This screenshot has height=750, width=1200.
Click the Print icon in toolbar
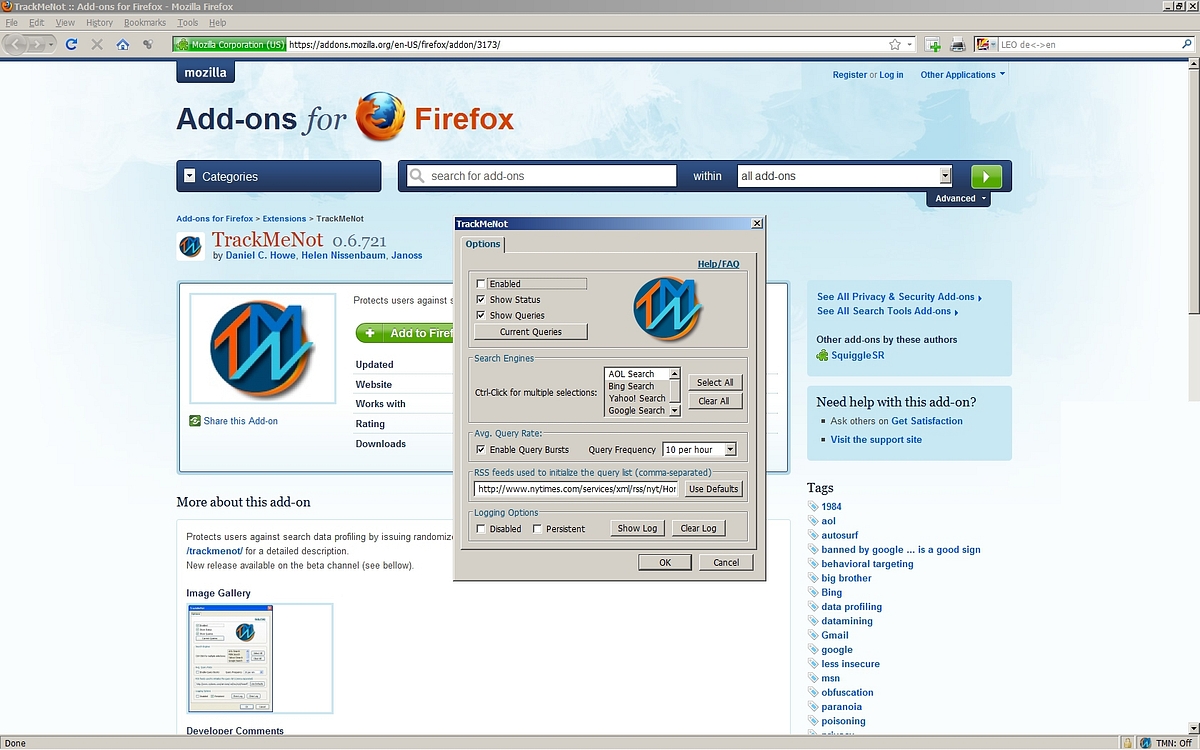point(957,44)
